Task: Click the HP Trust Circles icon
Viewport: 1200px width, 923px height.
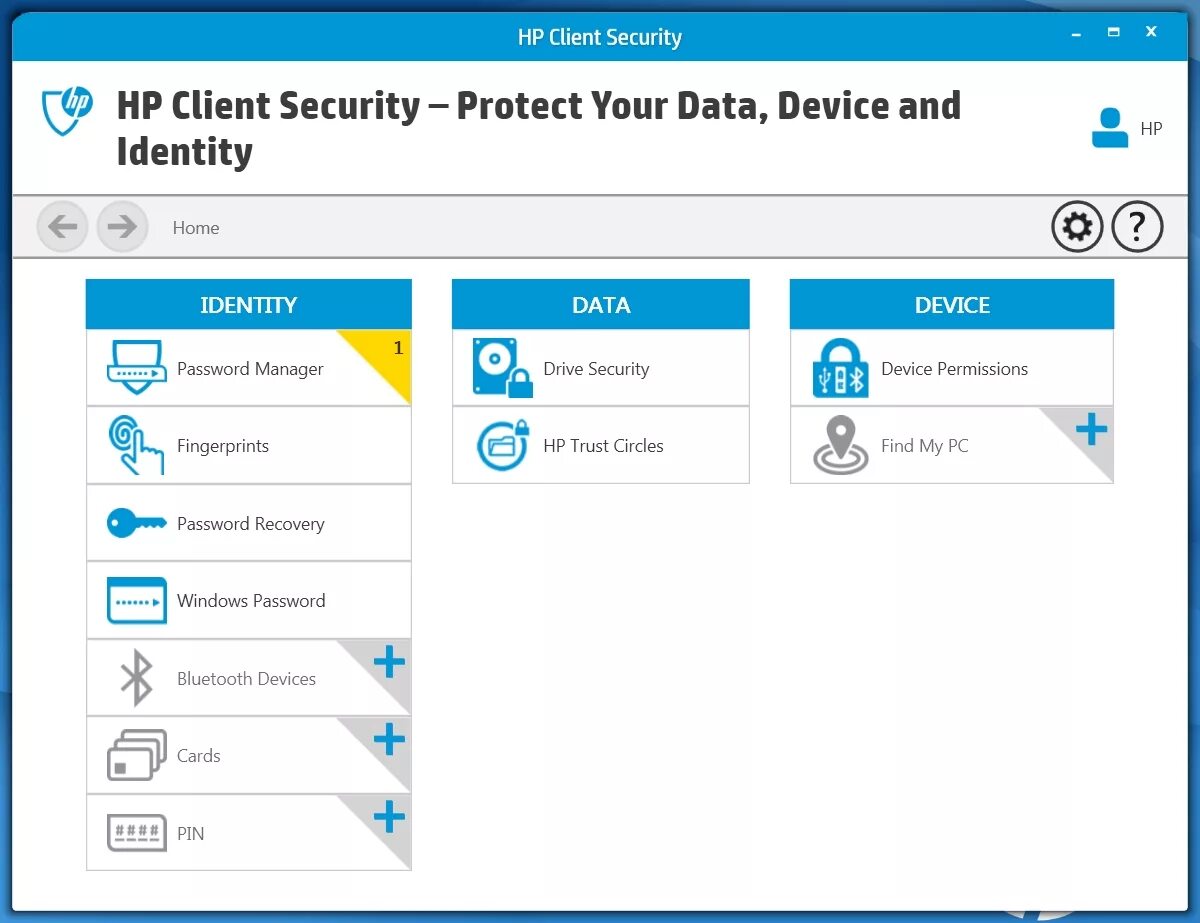Action: coord(502,445)
